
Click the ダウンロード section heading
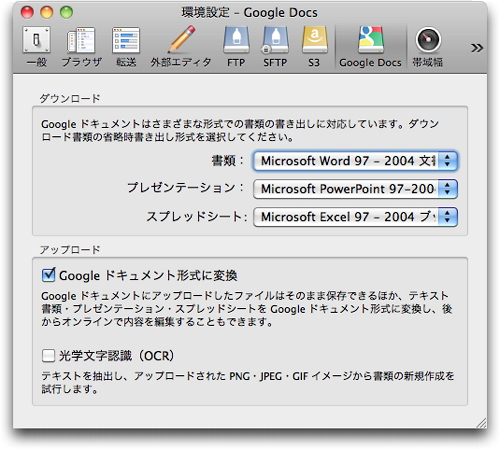[x=70, y=99]
